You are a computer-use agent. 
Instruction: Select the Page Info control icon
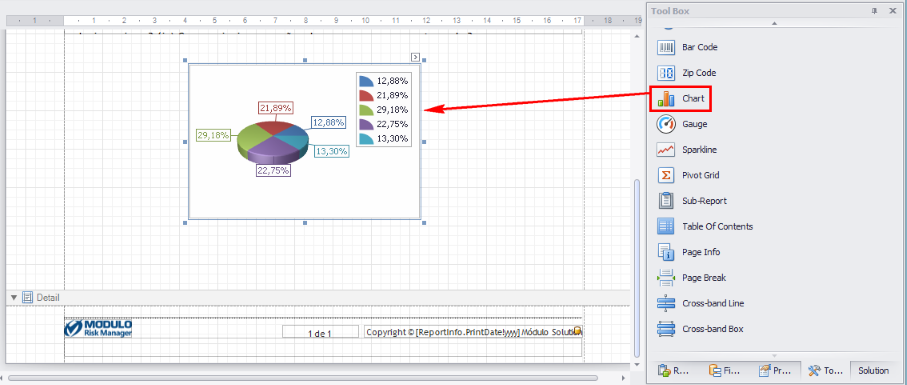666,252
